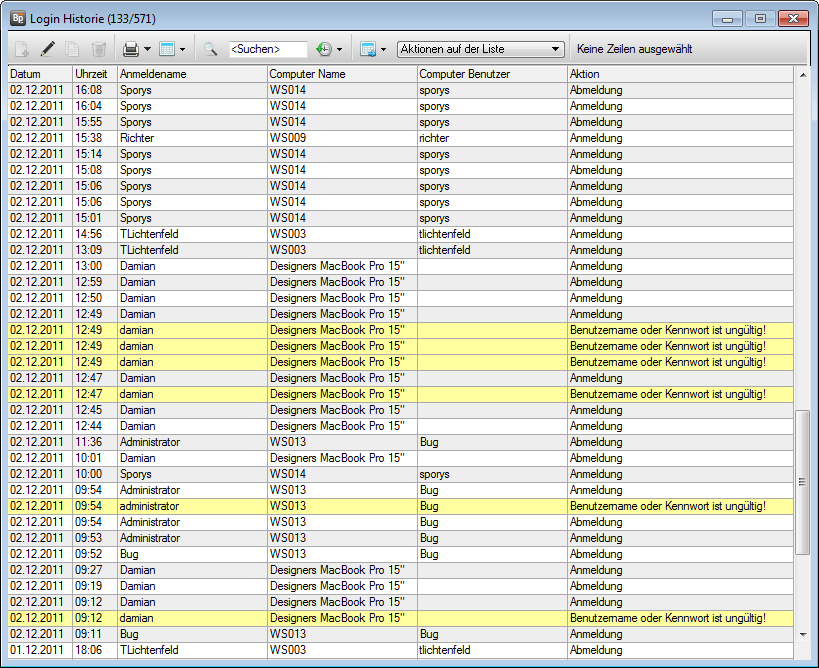Open the print options dropdown arrow
Screen dimensions: 819x668
[148, 49]
